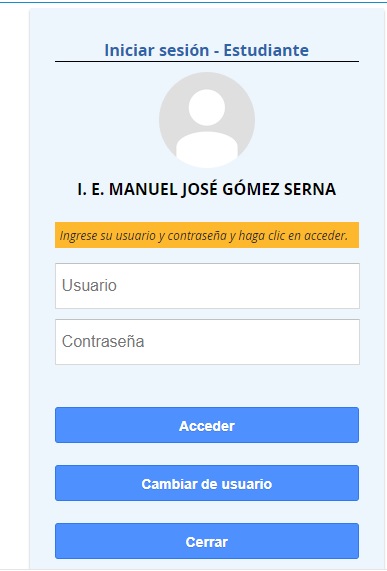Select the profile picture placeholder
This screenshot has width=387, height=571.
tap(207, 120)
